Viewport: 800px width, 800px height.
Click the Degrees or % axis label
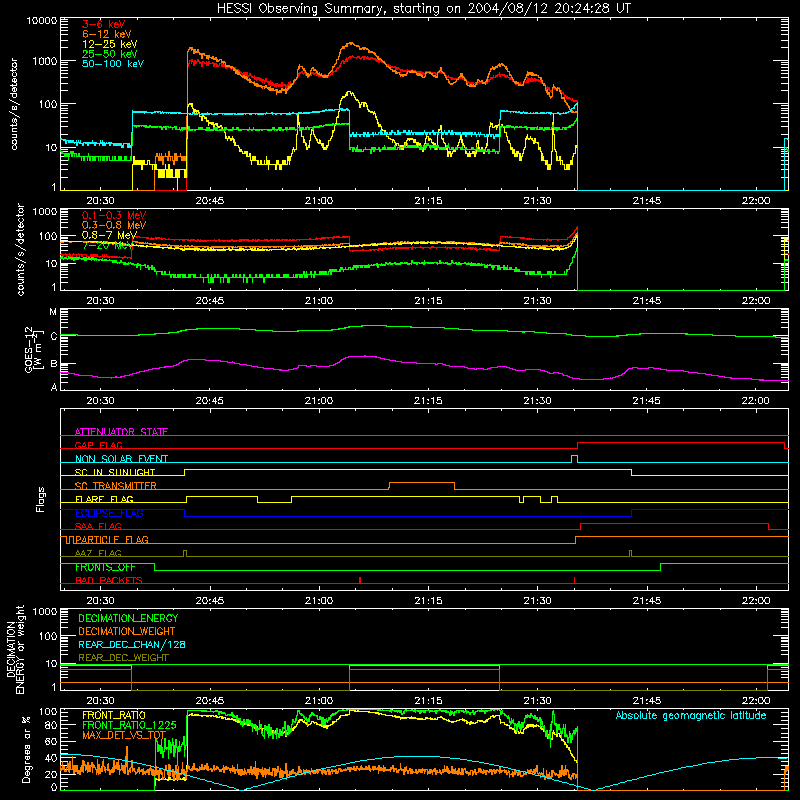(x=26, y=749)
